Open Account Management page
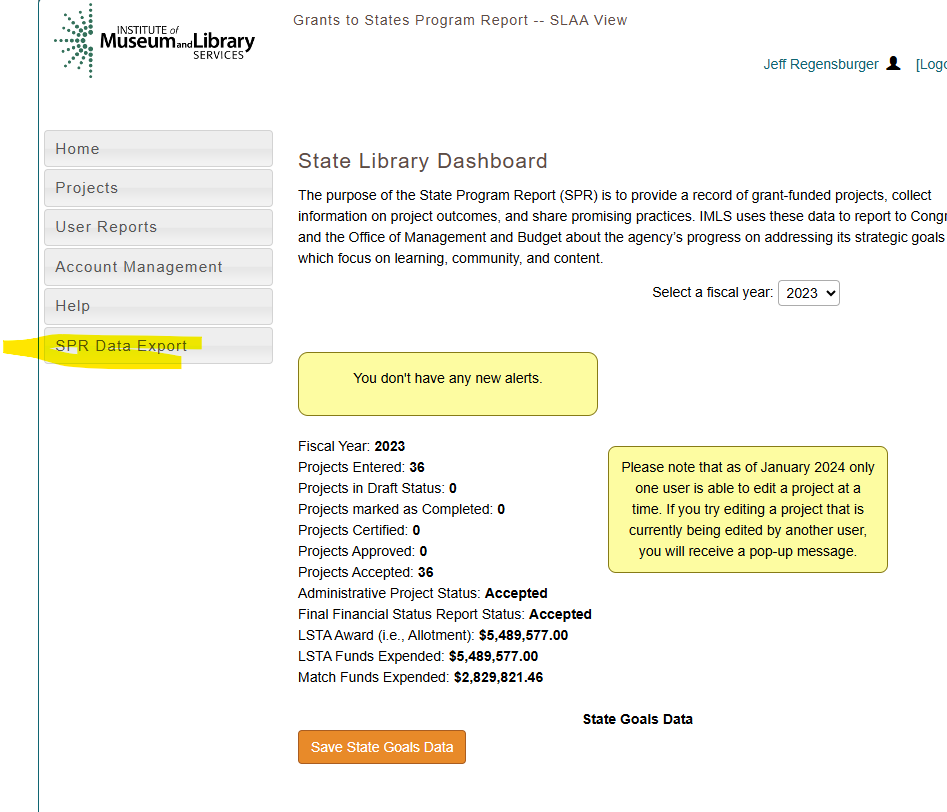This screenshot has width=947, height=812. [x=158, y=267]
